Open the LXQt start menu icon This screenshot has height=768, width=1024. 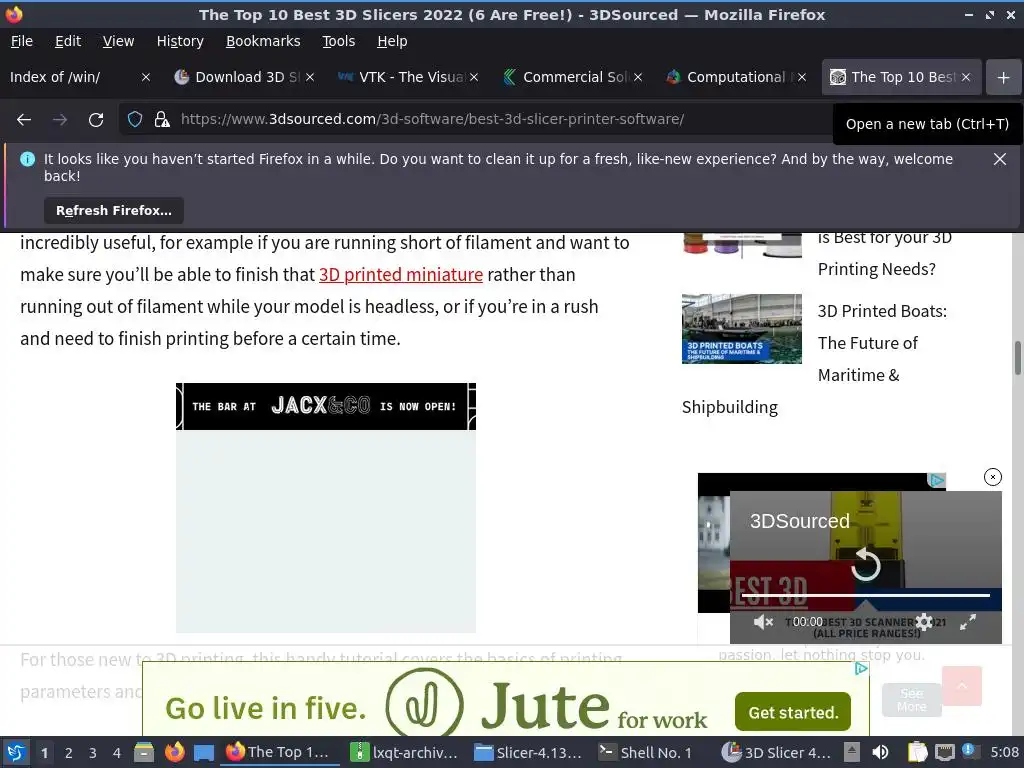(16, 752)
